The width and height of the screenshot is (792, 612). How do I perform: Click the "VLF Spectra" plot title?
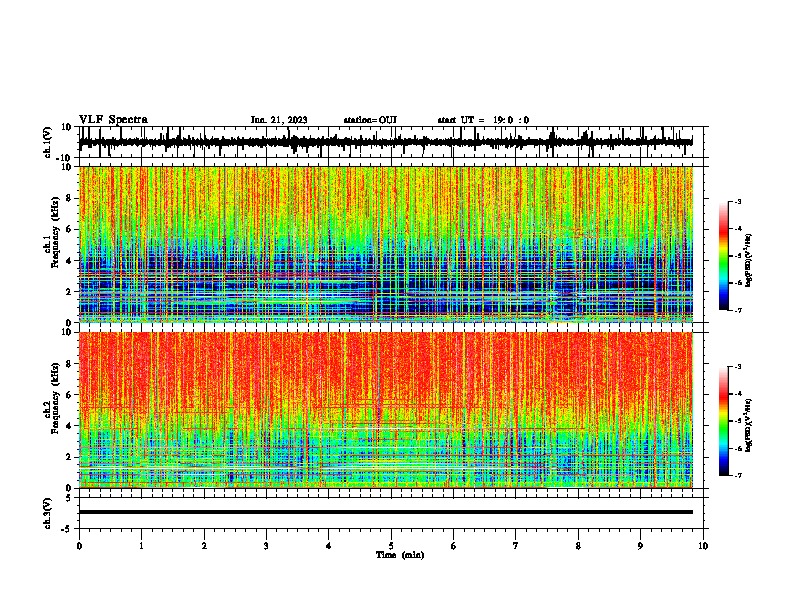coord(113,120)
